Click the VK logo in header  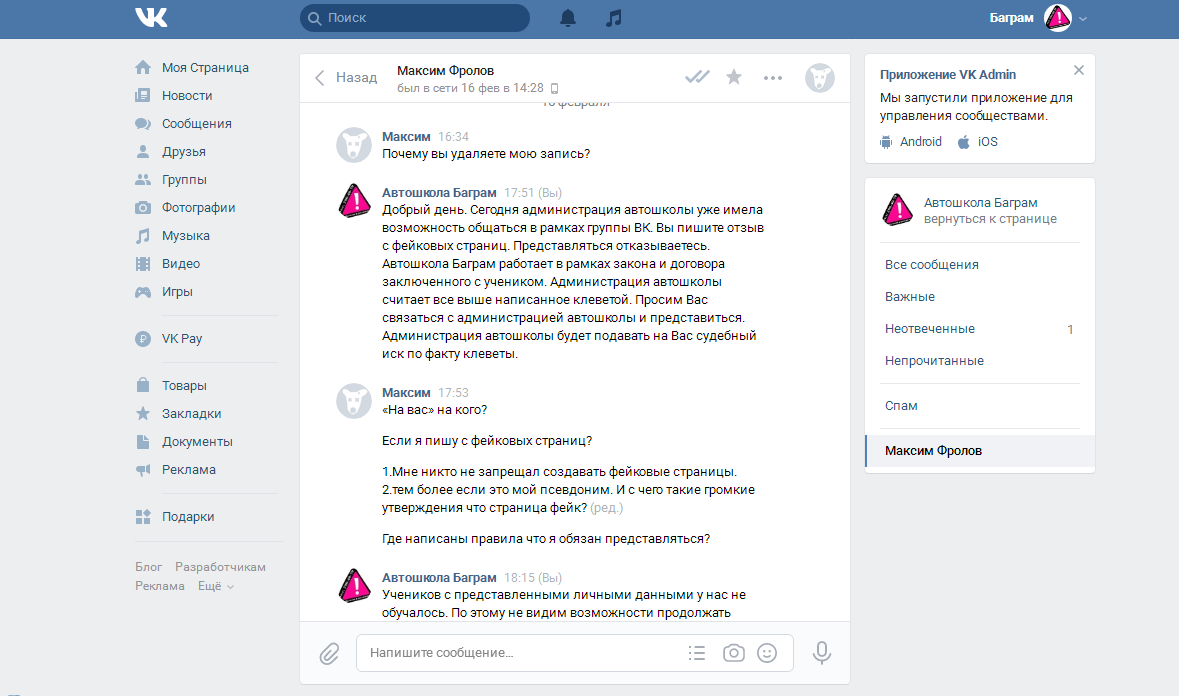click(x=152, y=18)
